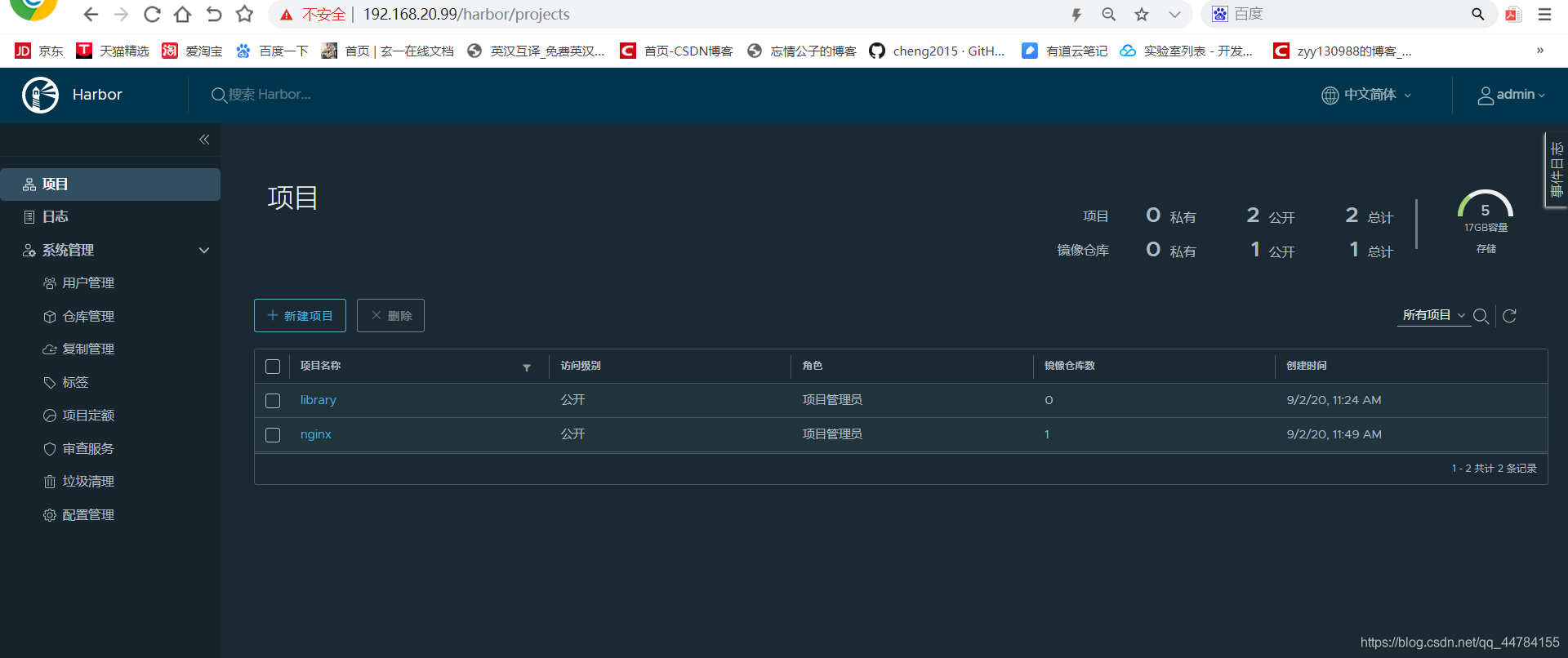Screen dimensions: 1568x658
Task: Open the browser hamburger menu
Action: coord(1544,14)
